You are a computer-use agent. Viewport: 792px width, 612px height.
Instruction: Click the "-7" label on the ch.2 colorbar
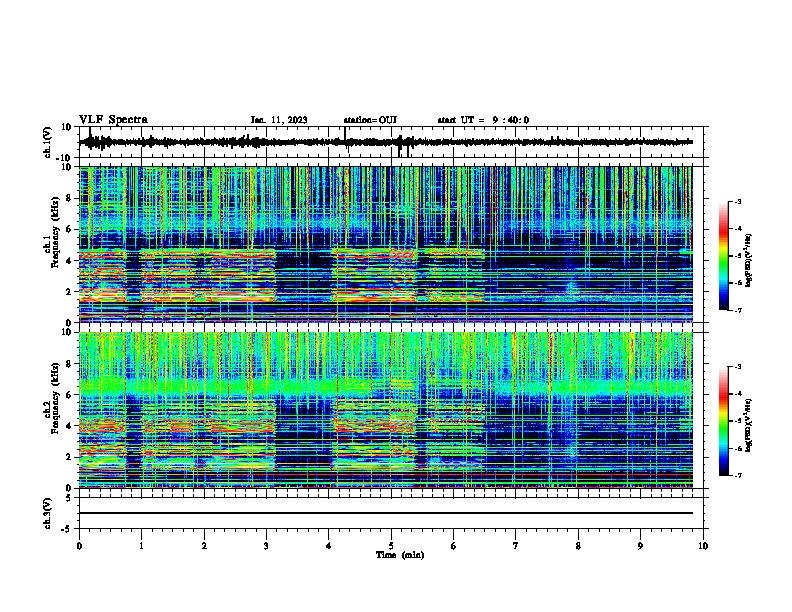coord(737,475)
